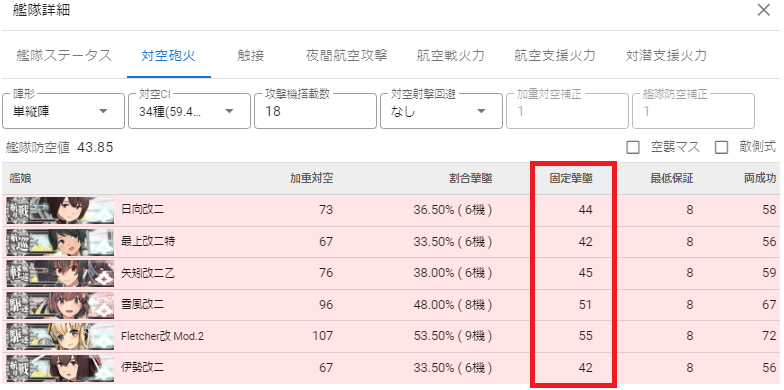Open the 触接 tab

coord(250,56)
